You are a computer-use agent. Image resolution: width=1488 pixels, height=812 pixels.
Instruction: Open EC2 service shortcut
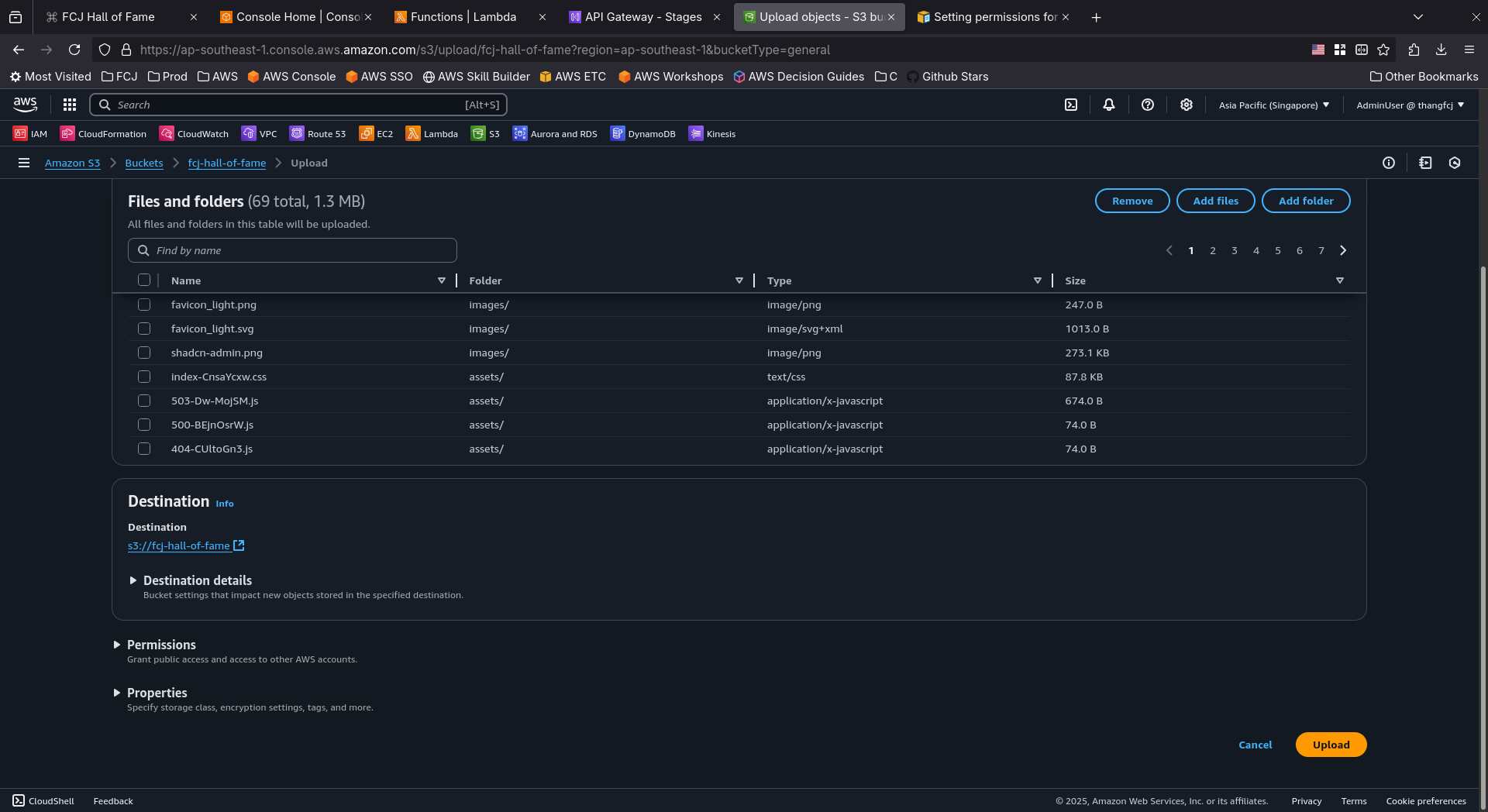376,133
